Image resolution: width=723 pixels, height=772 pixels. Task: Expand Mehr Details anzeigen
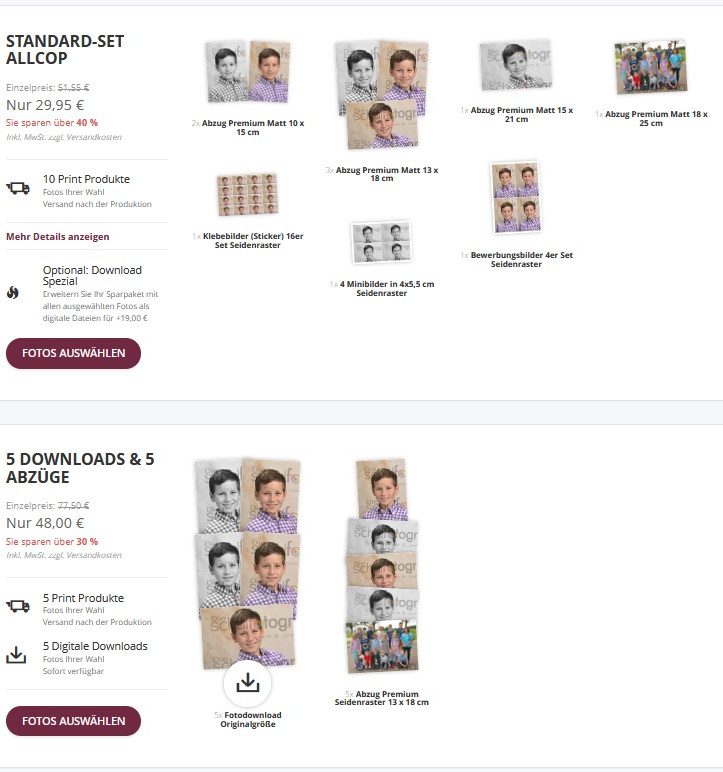tap(58, 236)
